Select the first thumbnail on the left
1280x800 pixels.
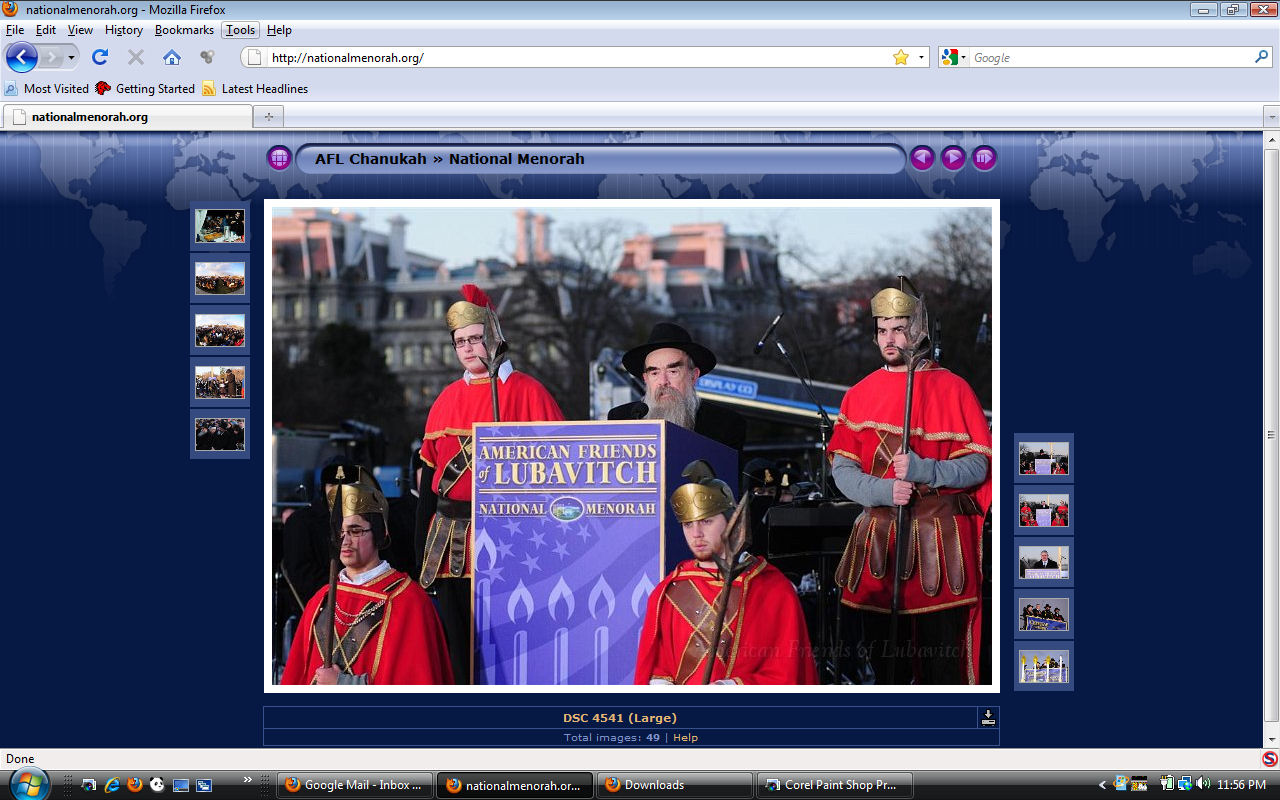[220, 226]
